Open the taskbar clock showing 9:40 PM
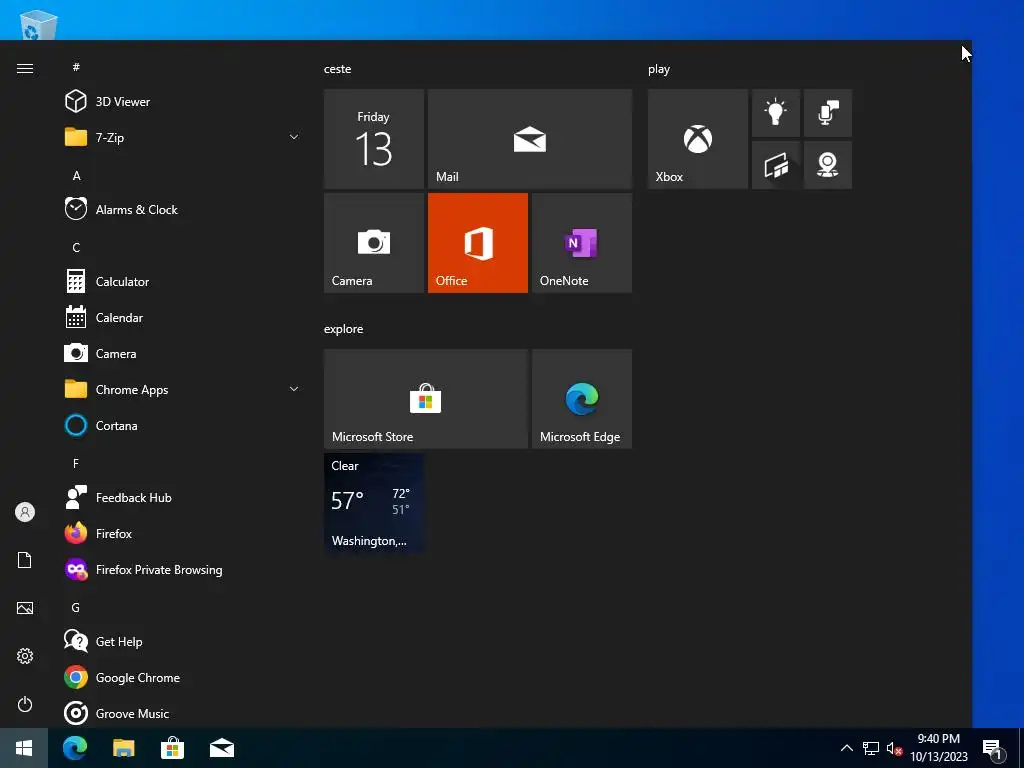Viewport: 1024px width, 768px height. pyautogui.click(x=939, y=748)
